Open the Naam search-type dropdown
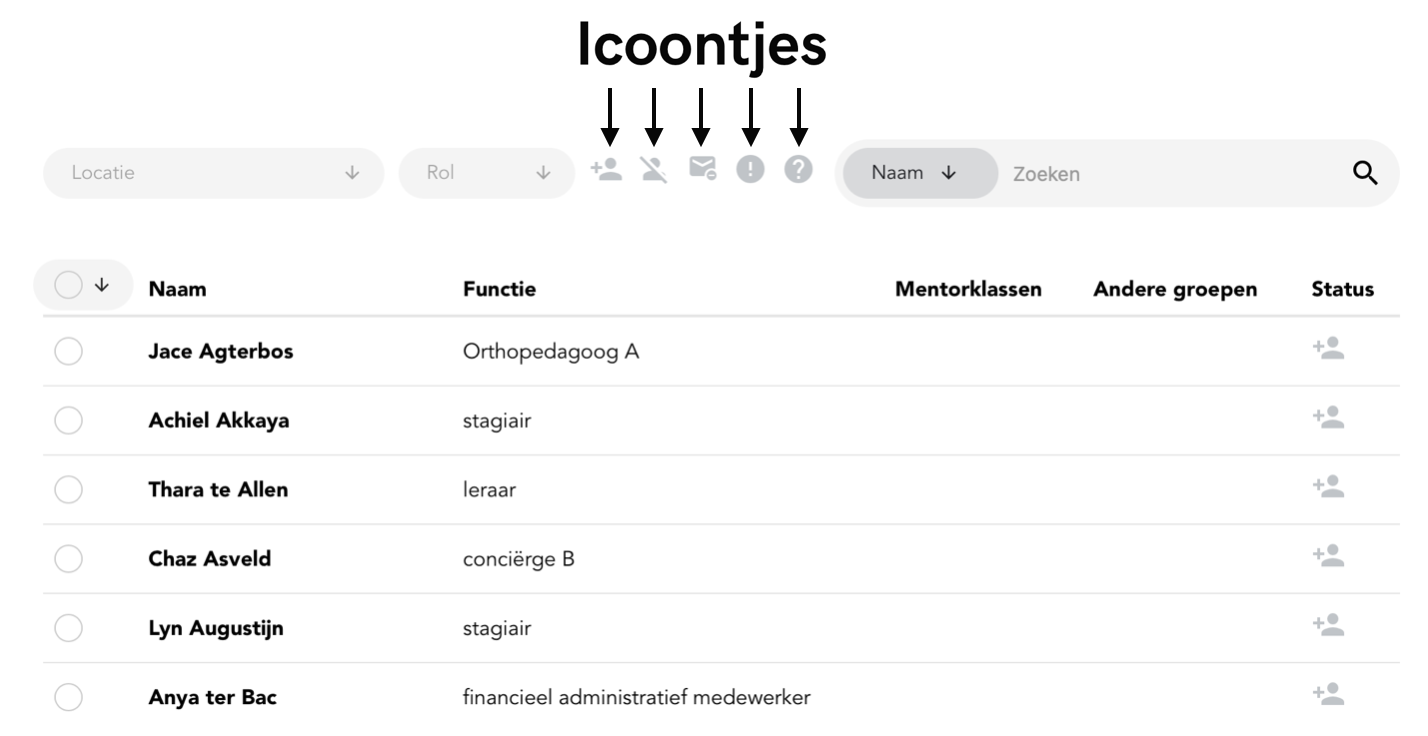This screenshot has height=736, width=1428. pos(915,173)
